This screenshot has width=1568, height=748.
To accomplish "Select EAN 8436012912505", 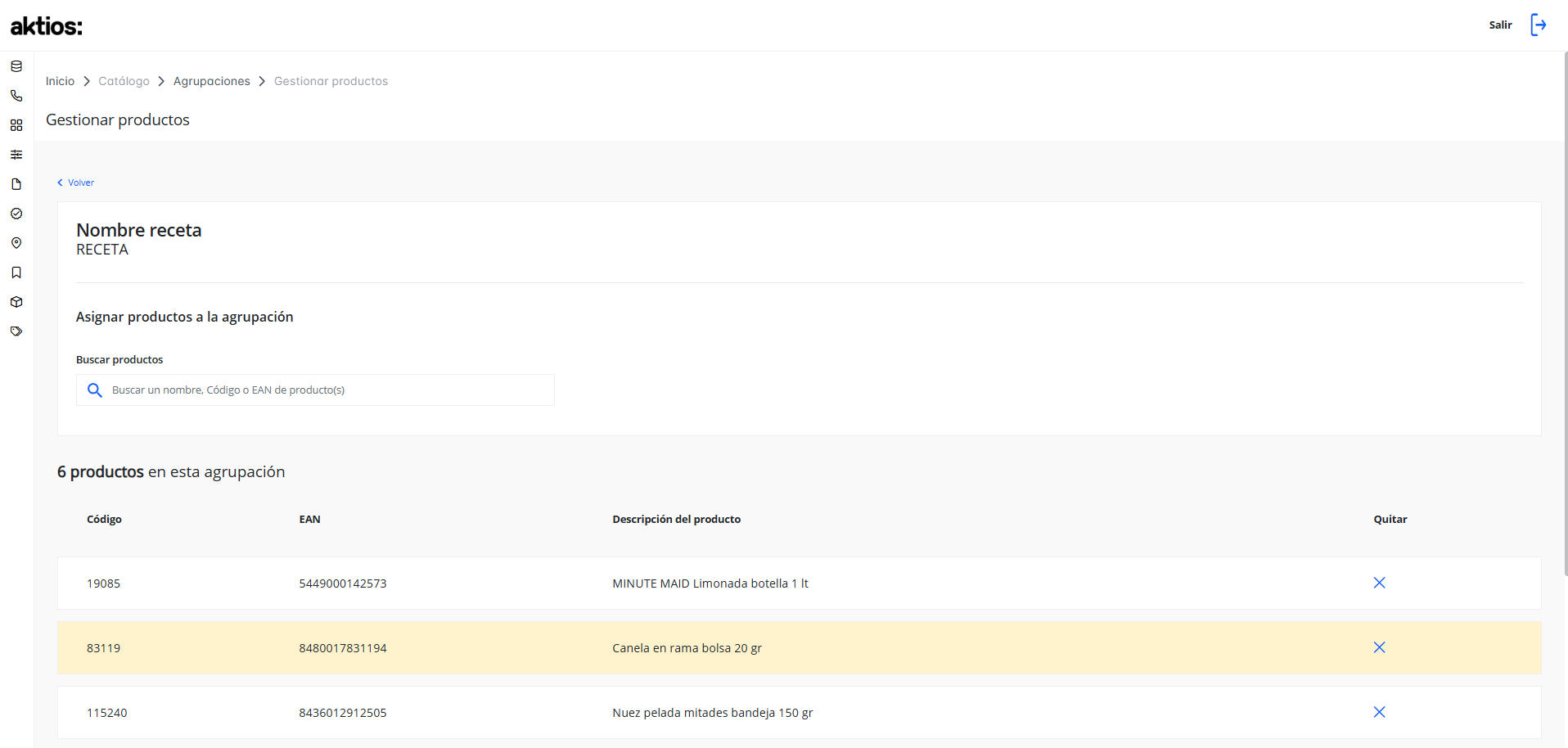I will [343, 713].
